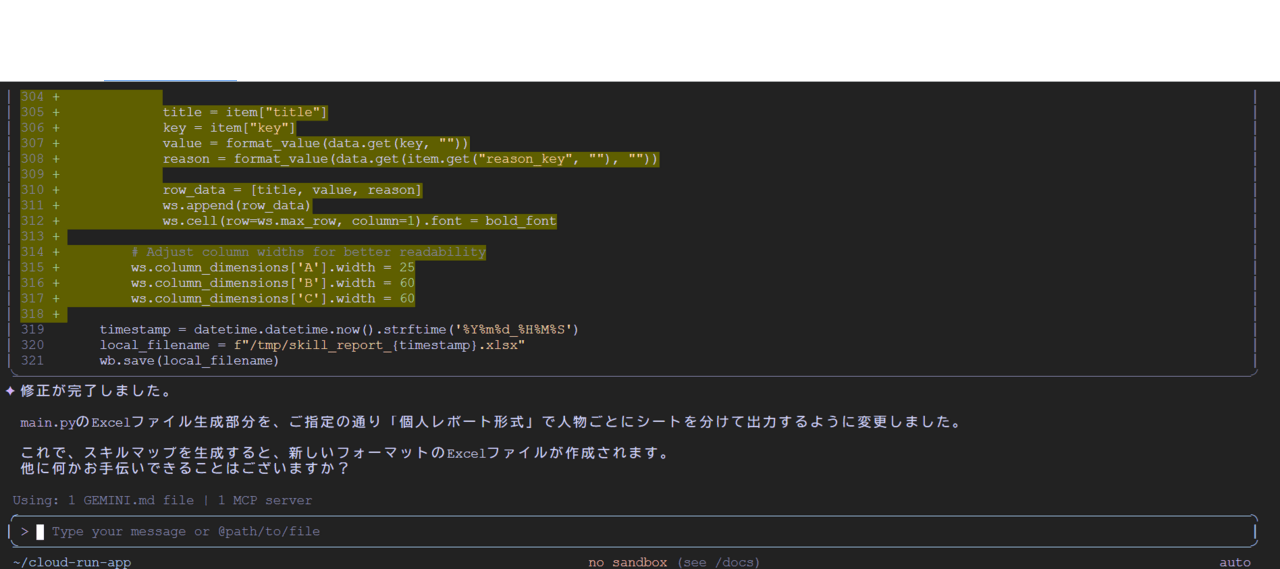Click the blue active tab indicator at top
1280x569 pixels.
[170, 79]
